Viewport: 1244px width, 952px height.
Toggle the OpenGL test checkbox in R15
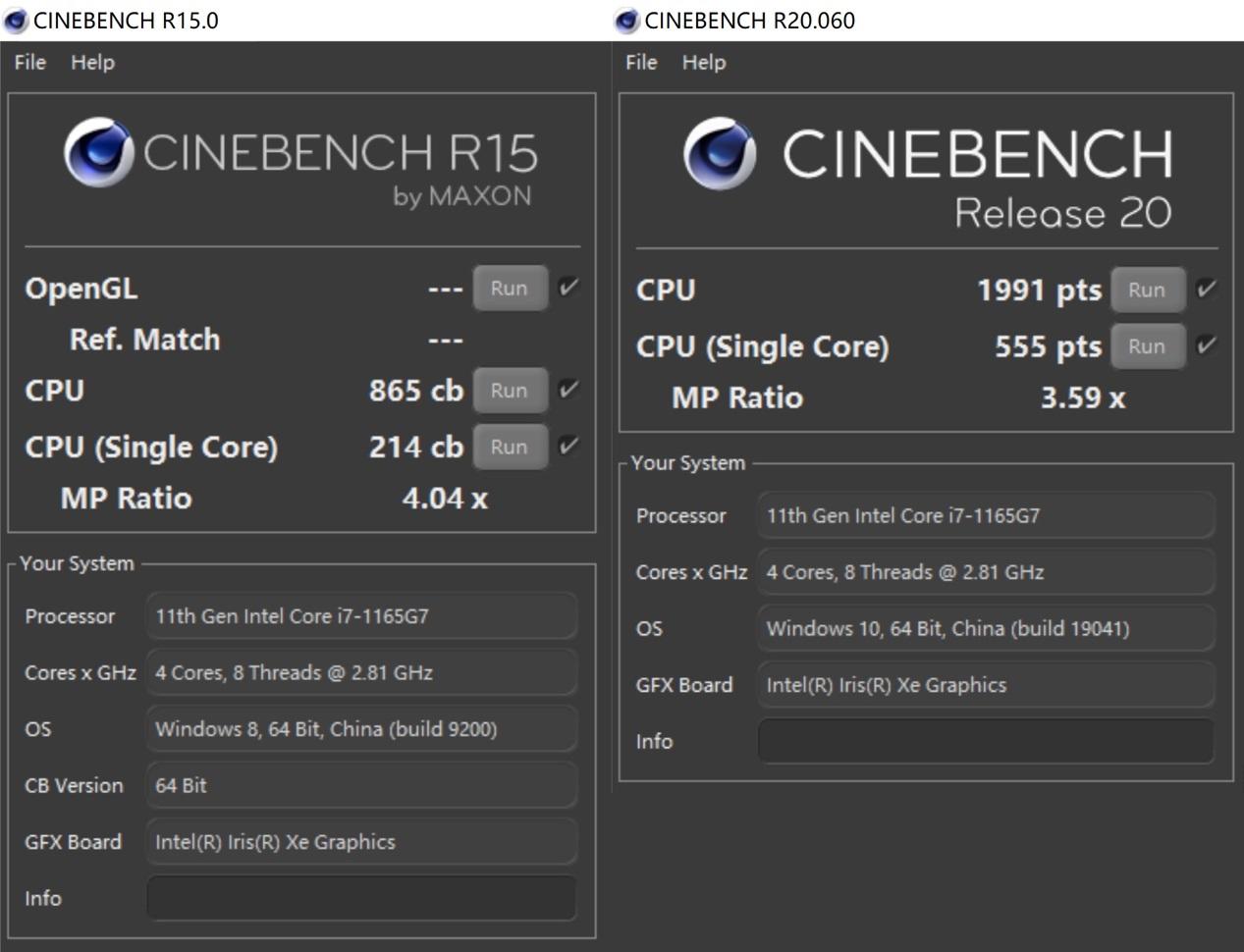pyautogui.click(x=568, y=288)
